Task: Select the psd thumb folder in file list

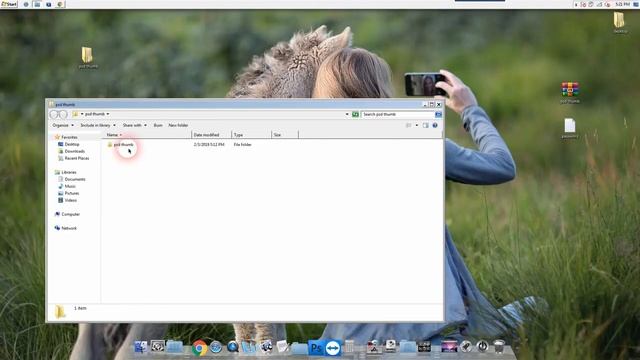Action: pos(120,144)
